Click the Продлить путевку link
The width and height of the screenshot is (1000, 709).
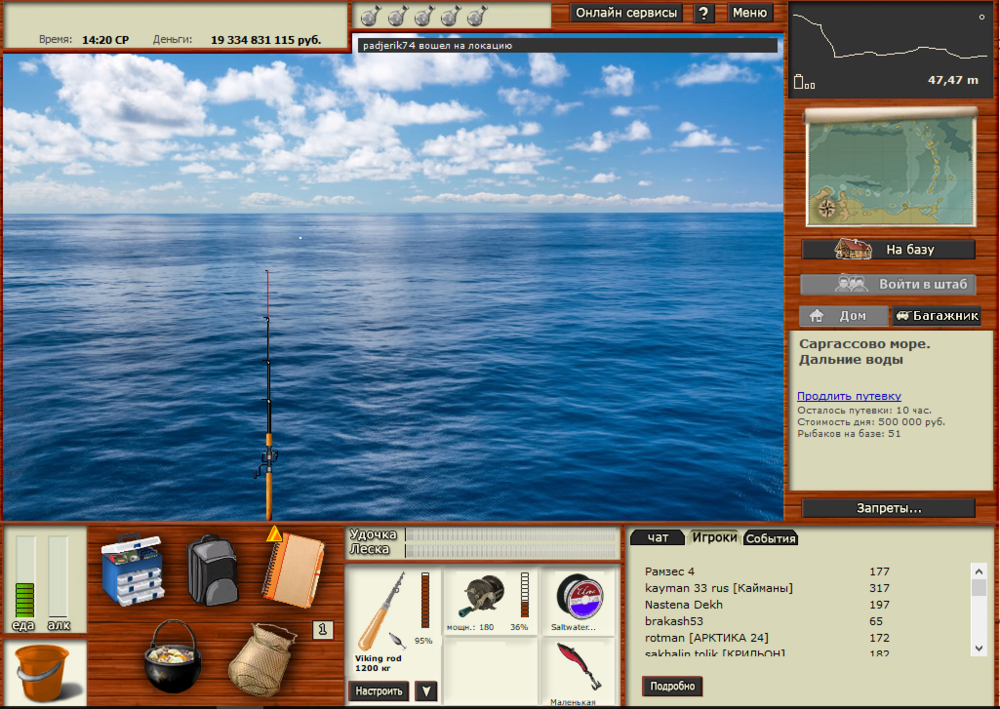pyautogui.click(x=847, y=395)
